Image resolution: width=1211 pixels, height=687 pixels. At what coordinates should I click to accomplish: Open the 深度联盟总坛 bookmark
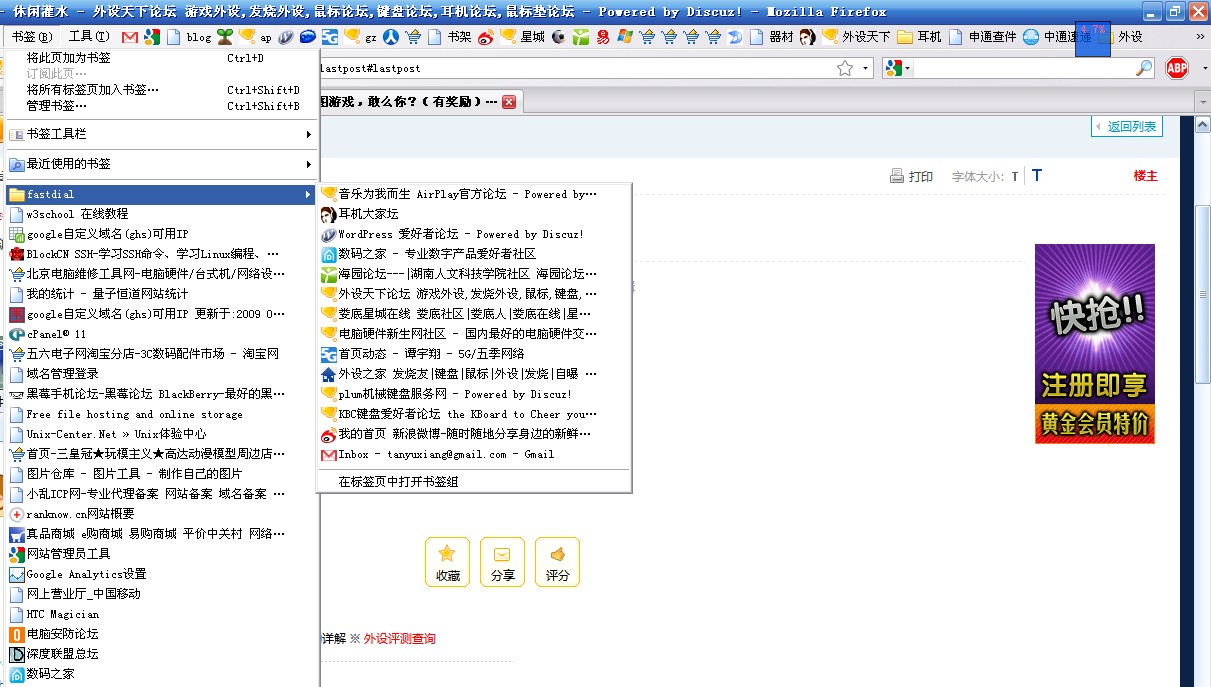click(162, 654)
